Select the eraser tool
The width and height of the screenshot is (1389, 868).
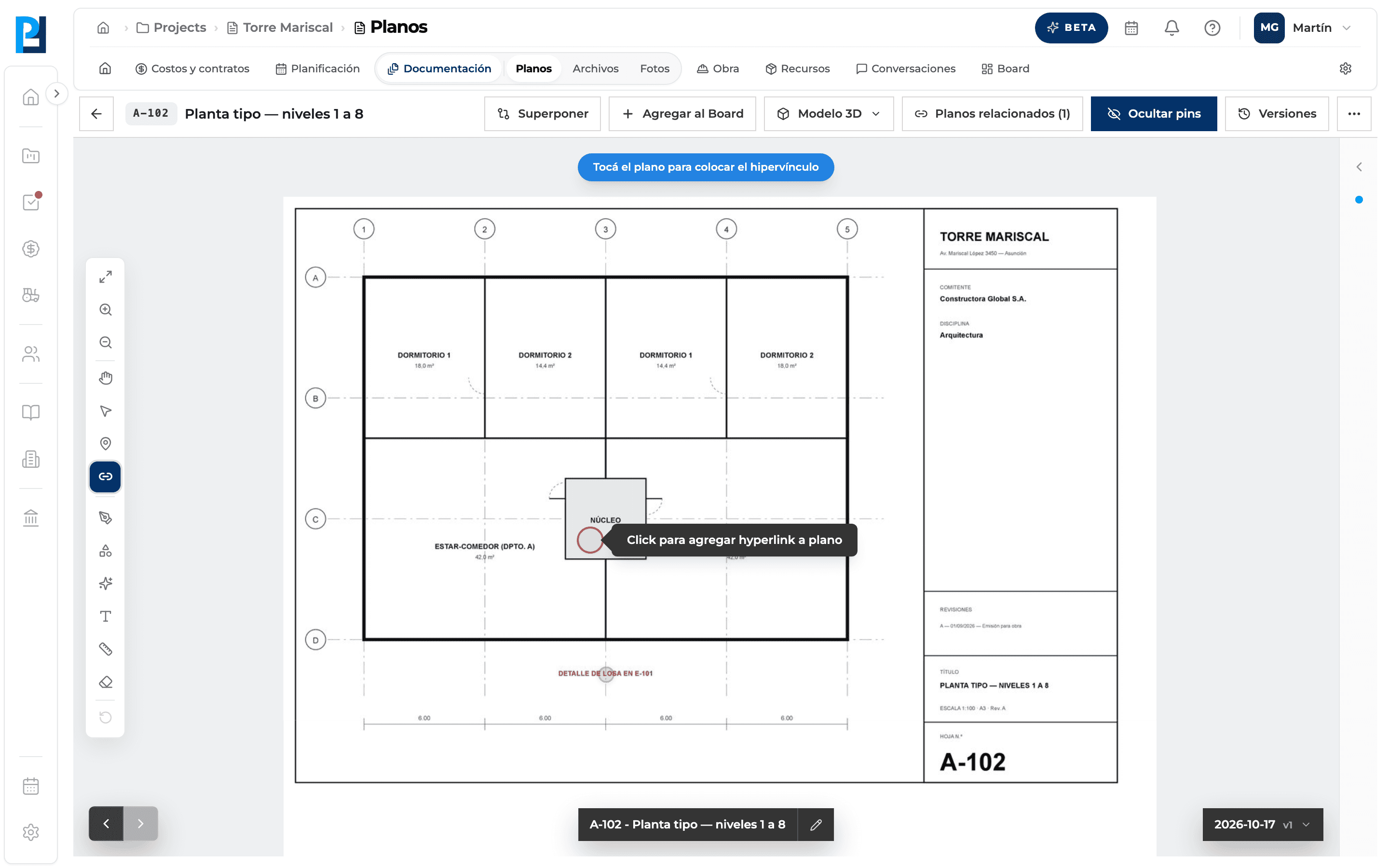point(105,682)
